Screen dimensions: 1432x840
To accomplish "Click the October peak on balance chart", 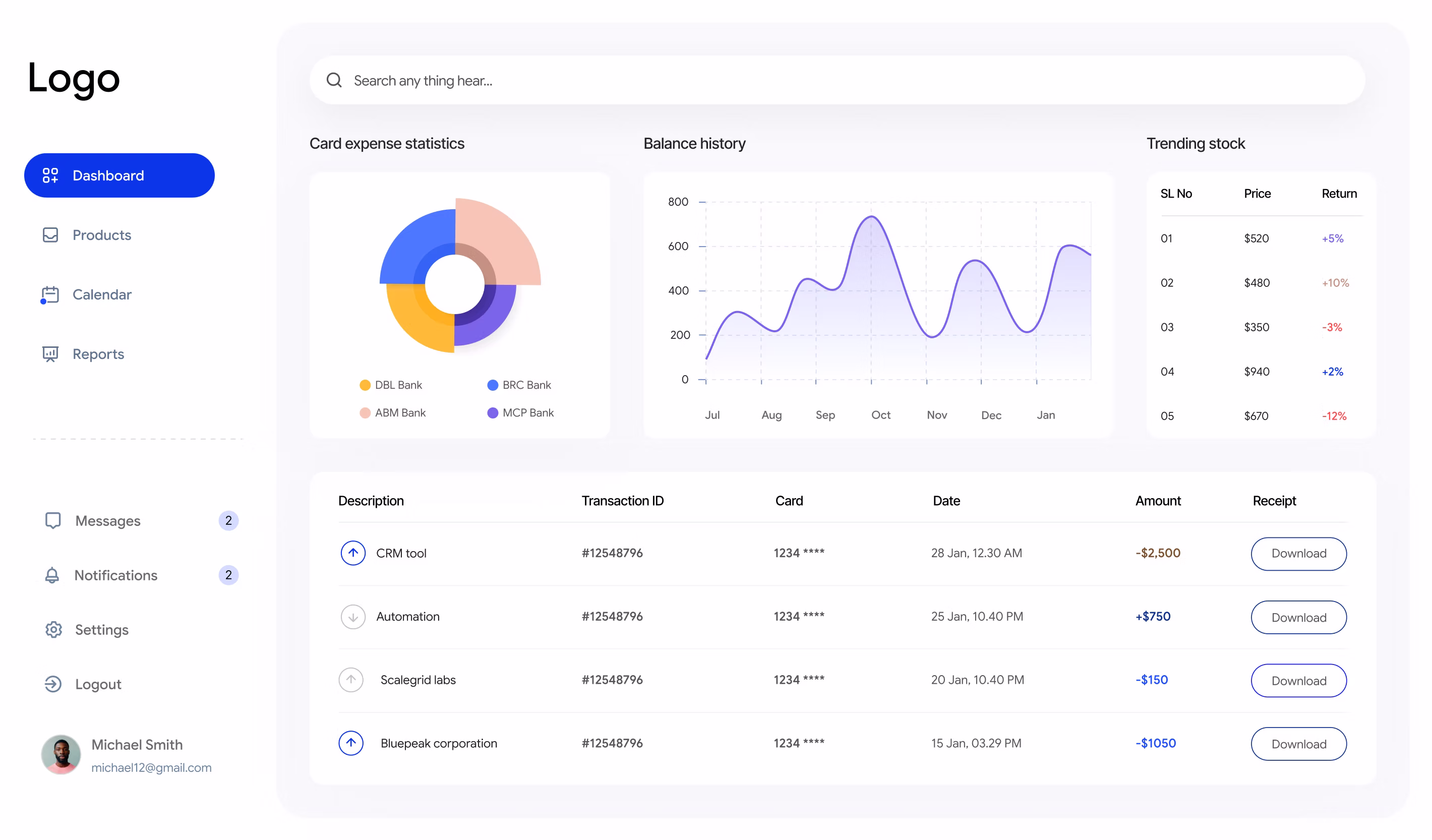I will (x=872, y=216).
